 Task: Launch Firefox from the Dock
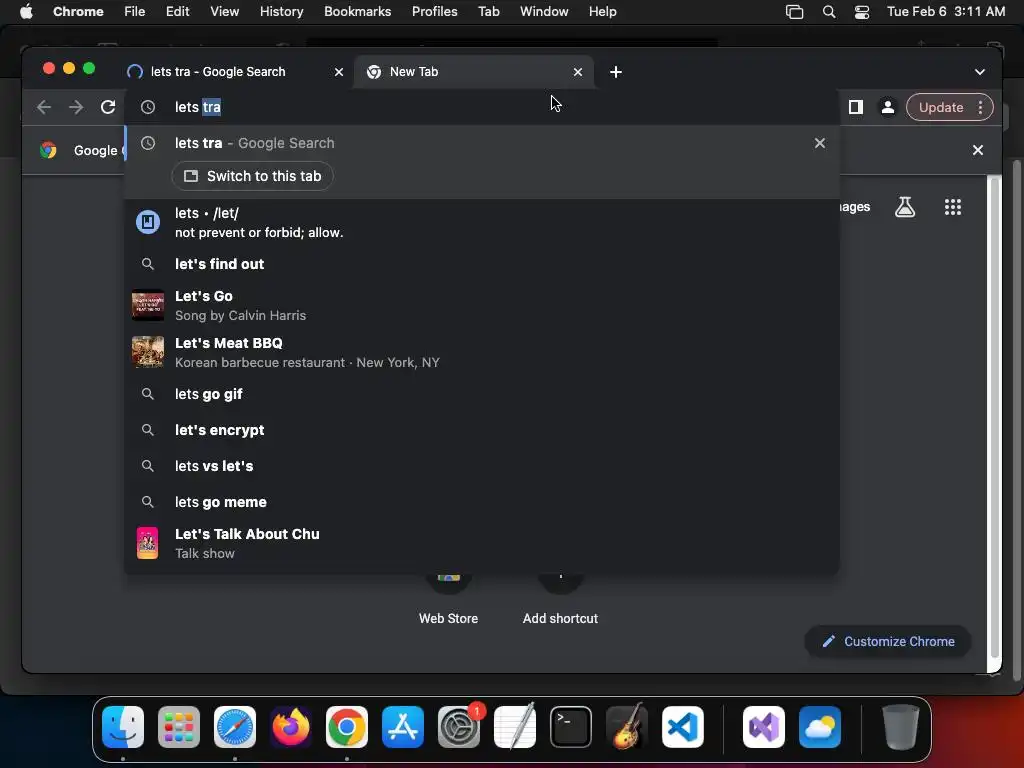pos(291,727)
